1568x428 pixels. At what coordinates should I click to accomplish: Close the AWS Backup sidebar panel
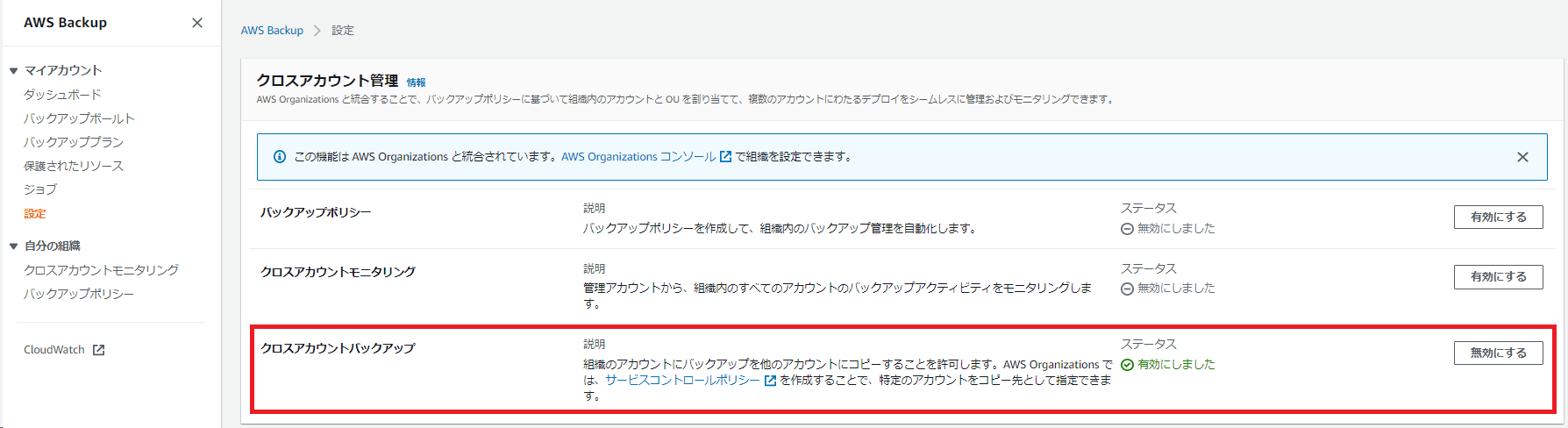(197, 23)
